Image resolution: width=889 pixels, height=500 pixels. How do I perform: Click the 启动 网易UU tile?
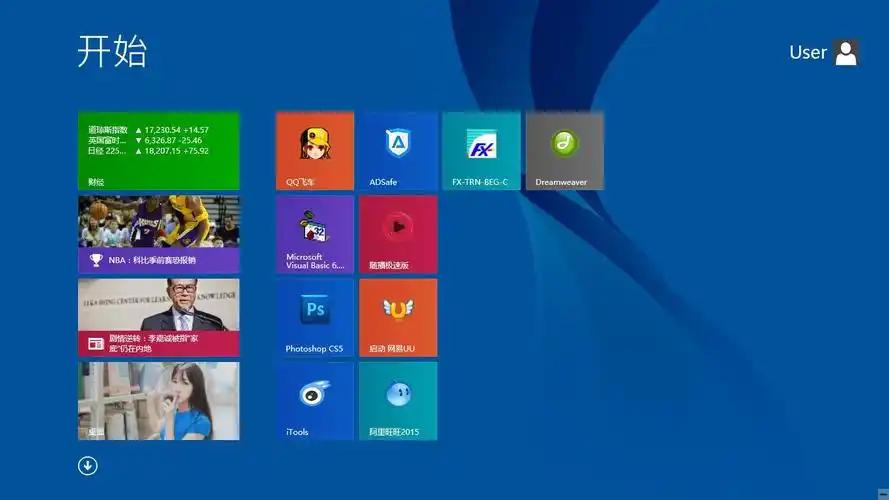pyautogui.click(x=398, y=317)
